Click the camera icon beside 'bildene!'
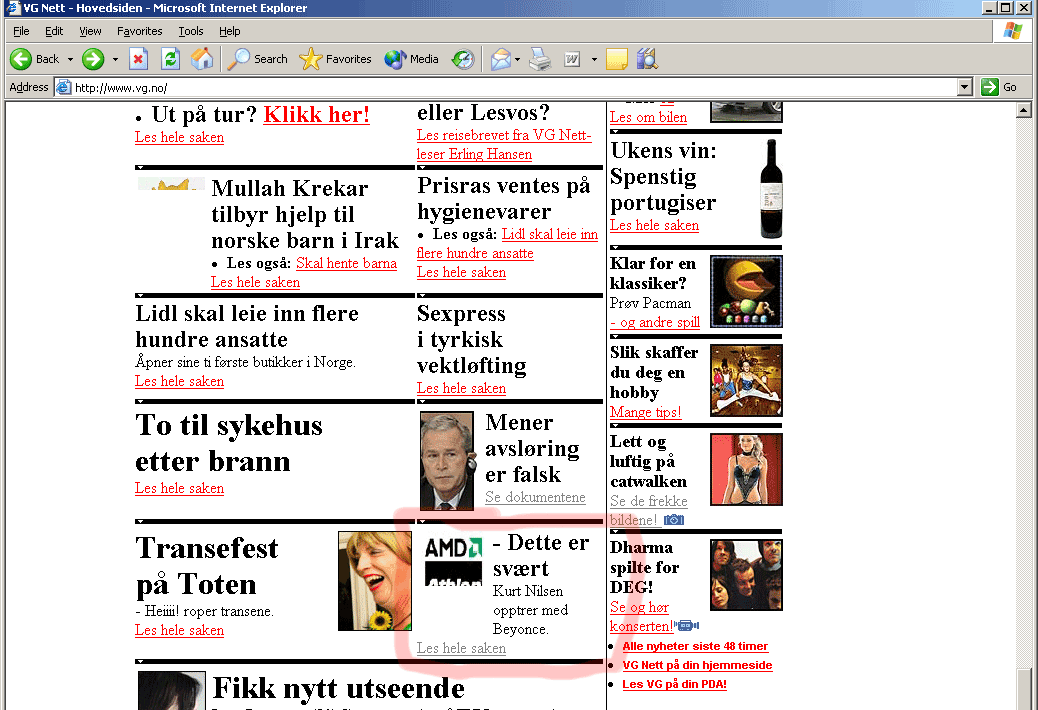Image resolution: width=1038 pixels, height=710 pixels. tap(674, 519)
